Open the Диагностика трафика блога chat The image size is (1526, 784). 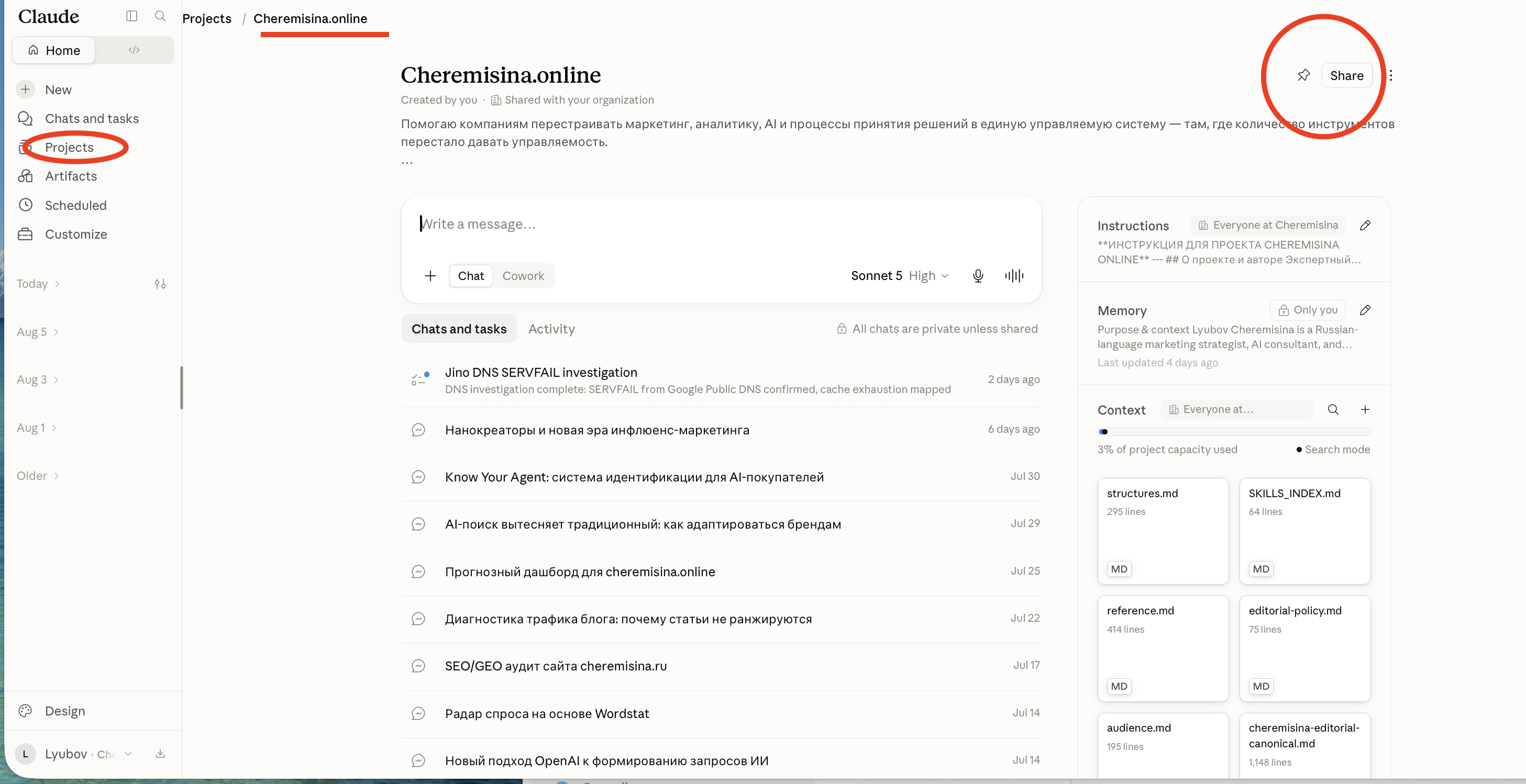[x=721, y=619]
